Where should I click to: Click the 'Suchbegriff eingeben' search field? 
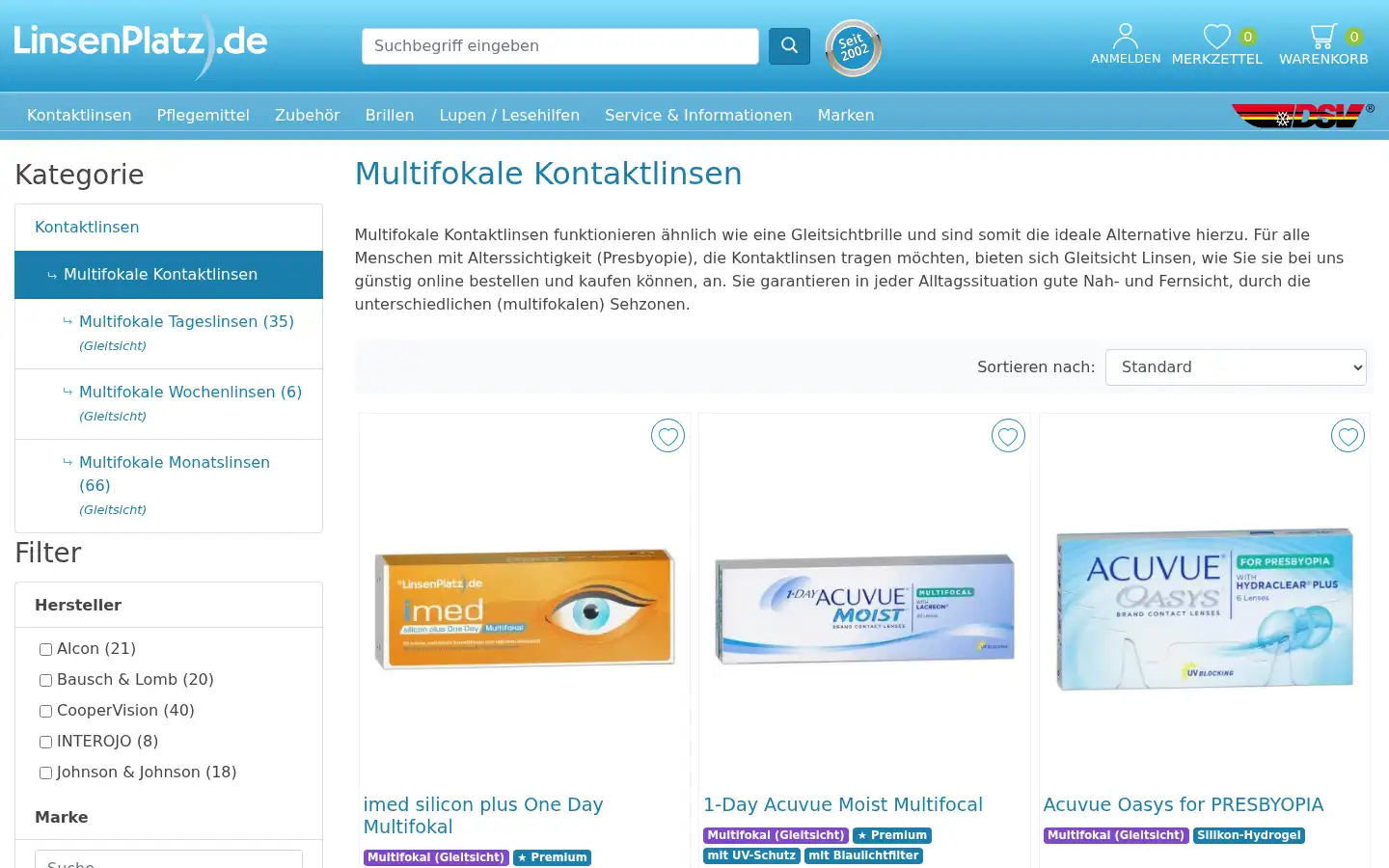pos(560,46)
